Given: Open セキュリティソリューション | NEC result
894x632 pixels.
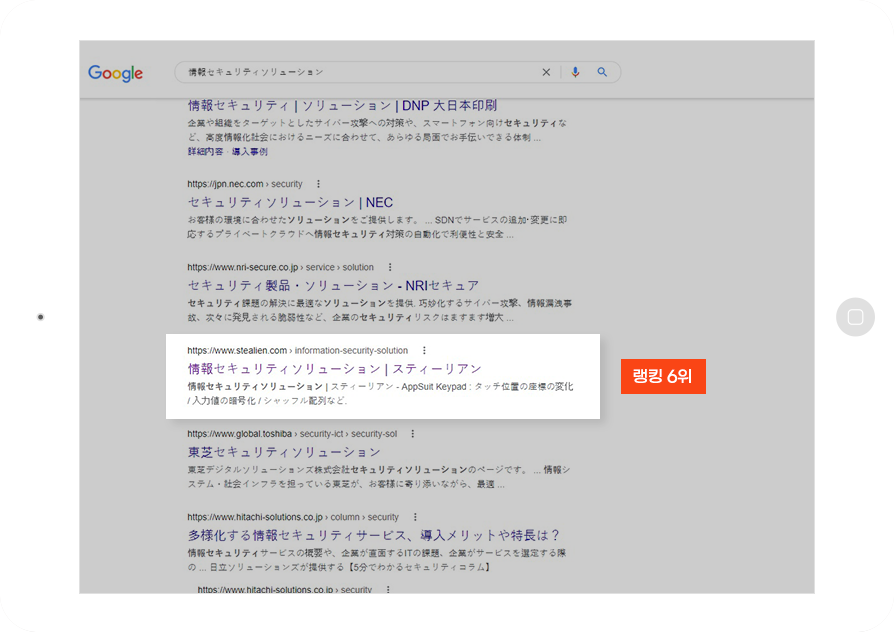Looking at the screenshot, I should pyautogui.click(x=290, y=202).
